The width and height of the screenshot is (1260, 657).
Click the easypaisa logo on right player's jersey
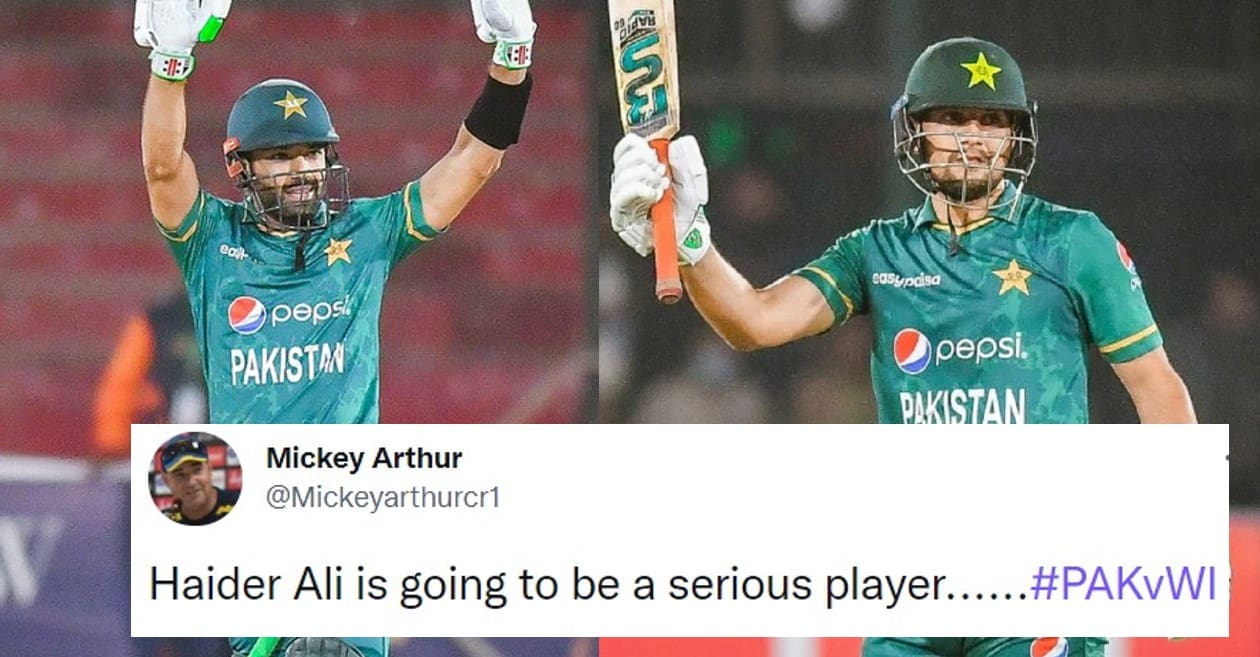905,280
